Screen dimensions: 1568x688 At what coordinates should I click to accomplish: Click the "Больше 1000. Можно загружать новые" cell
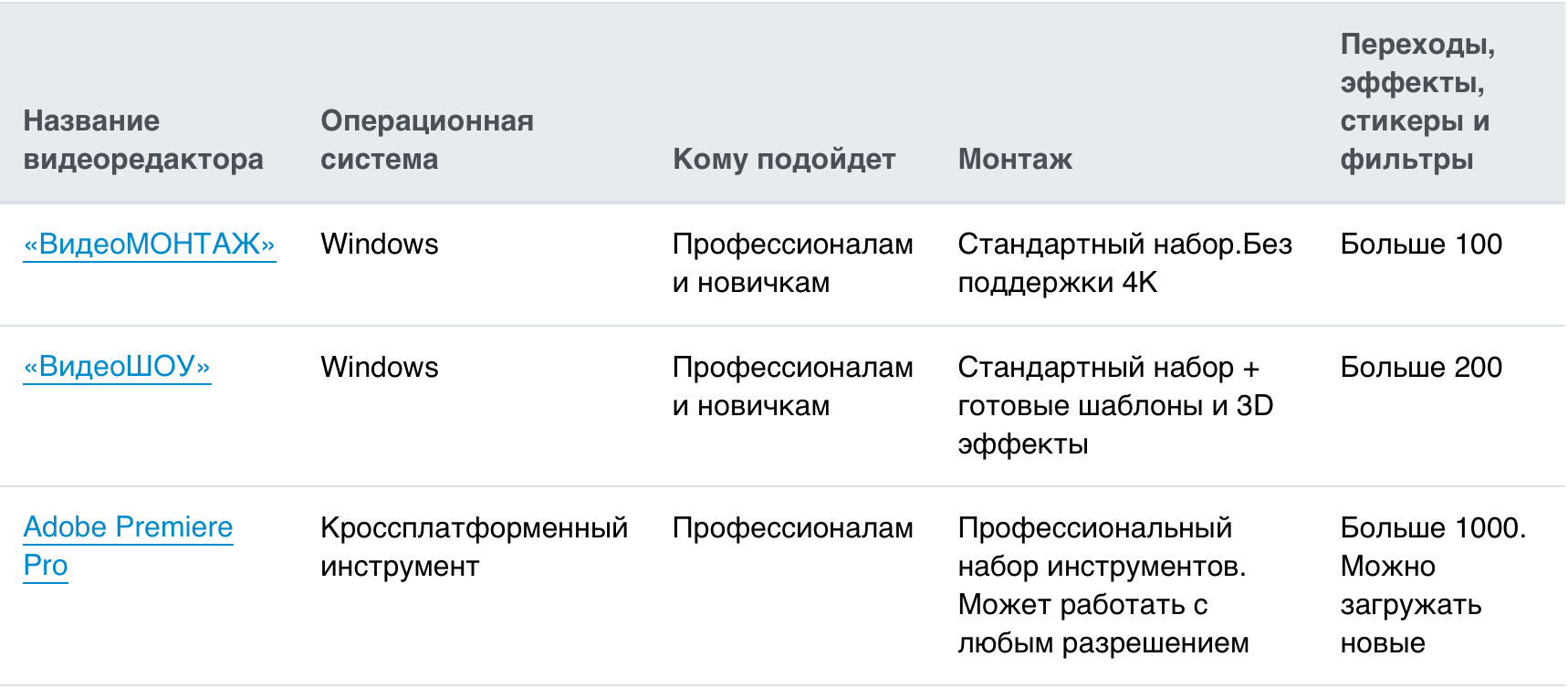pyautogui.click(x=1432, y=585)
